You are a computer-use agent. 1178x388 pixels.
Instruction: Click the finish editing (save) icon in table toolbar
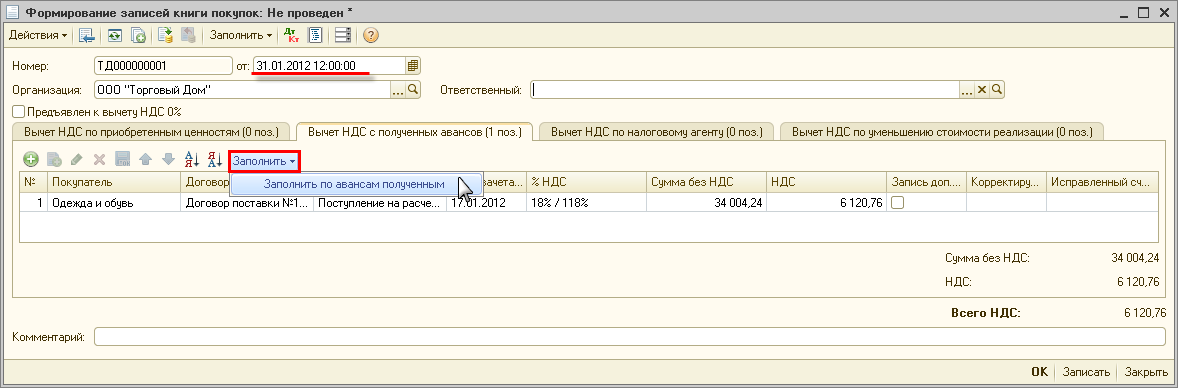click(123, 159)
